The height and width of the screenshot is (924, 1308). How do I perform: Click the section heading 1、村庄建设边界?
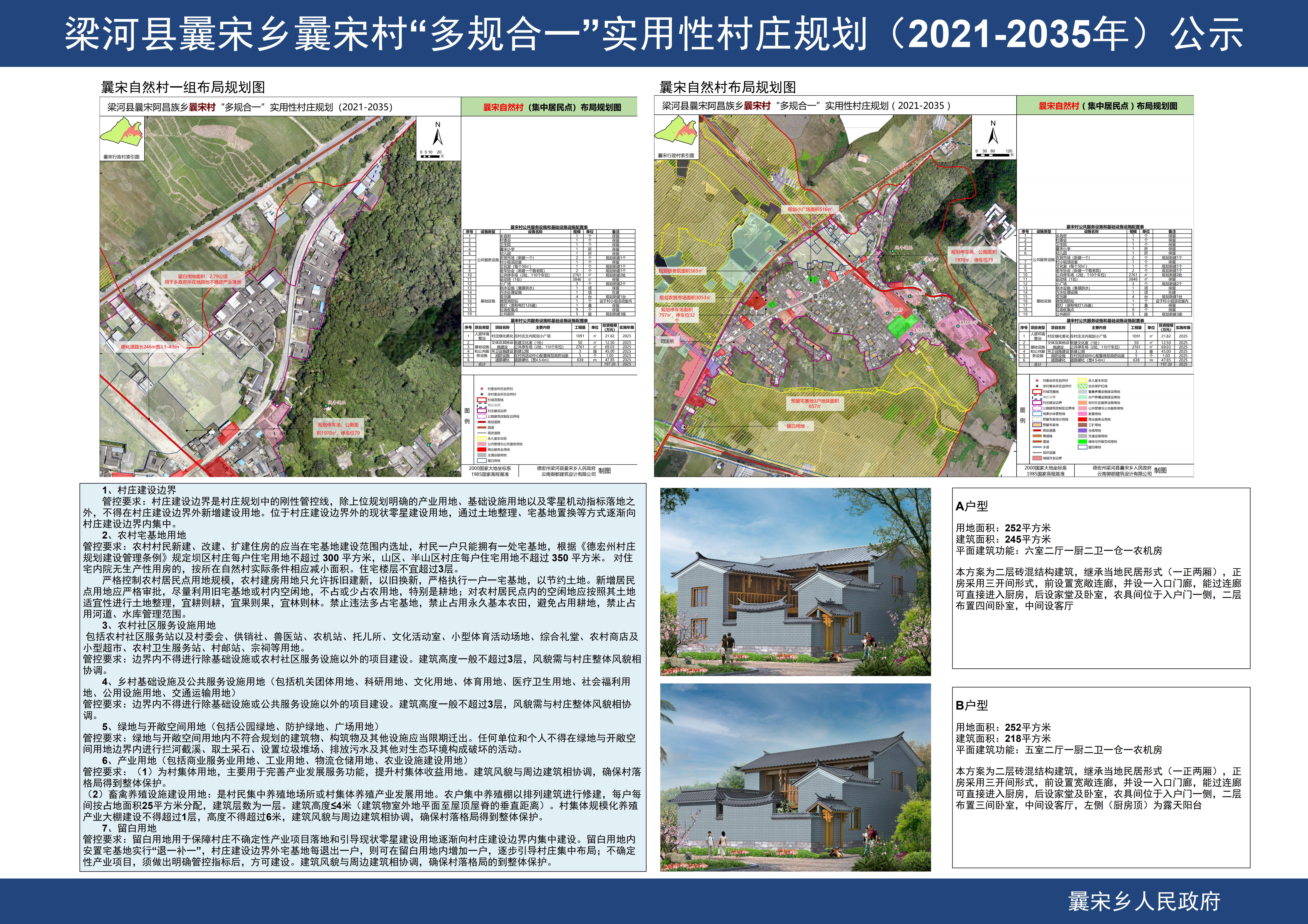coord(140,490)
